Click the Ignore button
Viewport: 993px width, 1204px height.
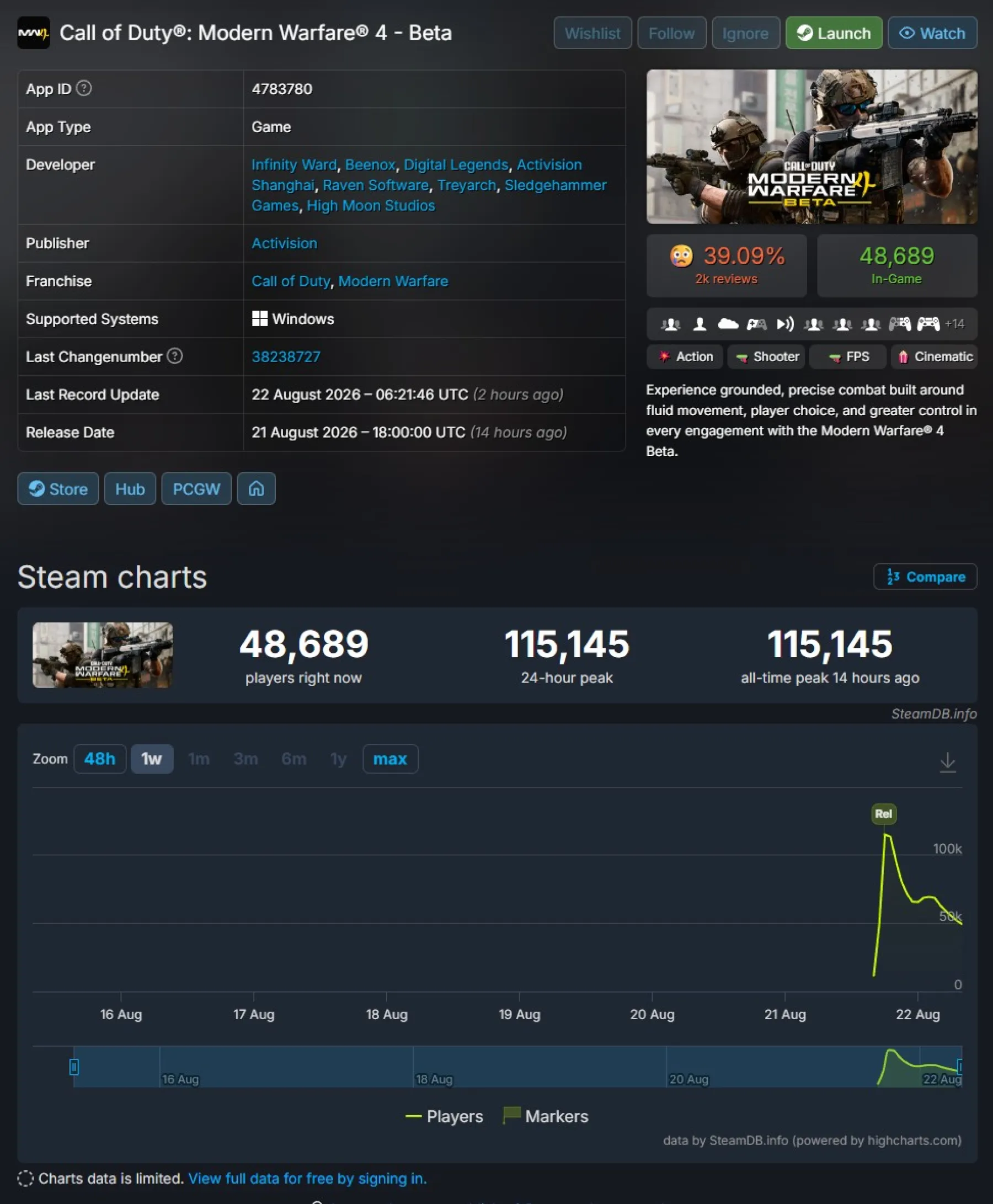pos(745,33)
